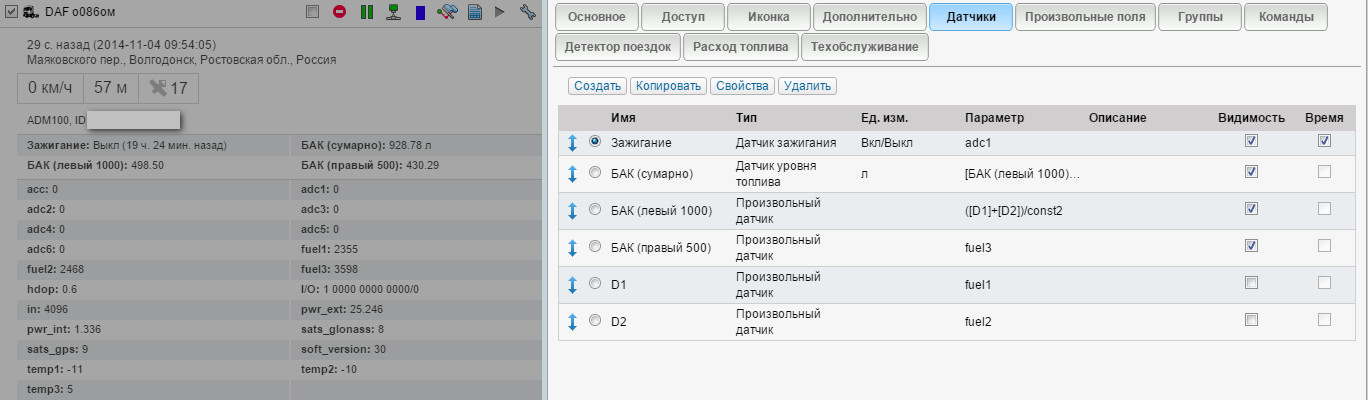Click the truck icon beside DAF о086ом
Viewport: 1368px width, 400px height.
point(31,12)
